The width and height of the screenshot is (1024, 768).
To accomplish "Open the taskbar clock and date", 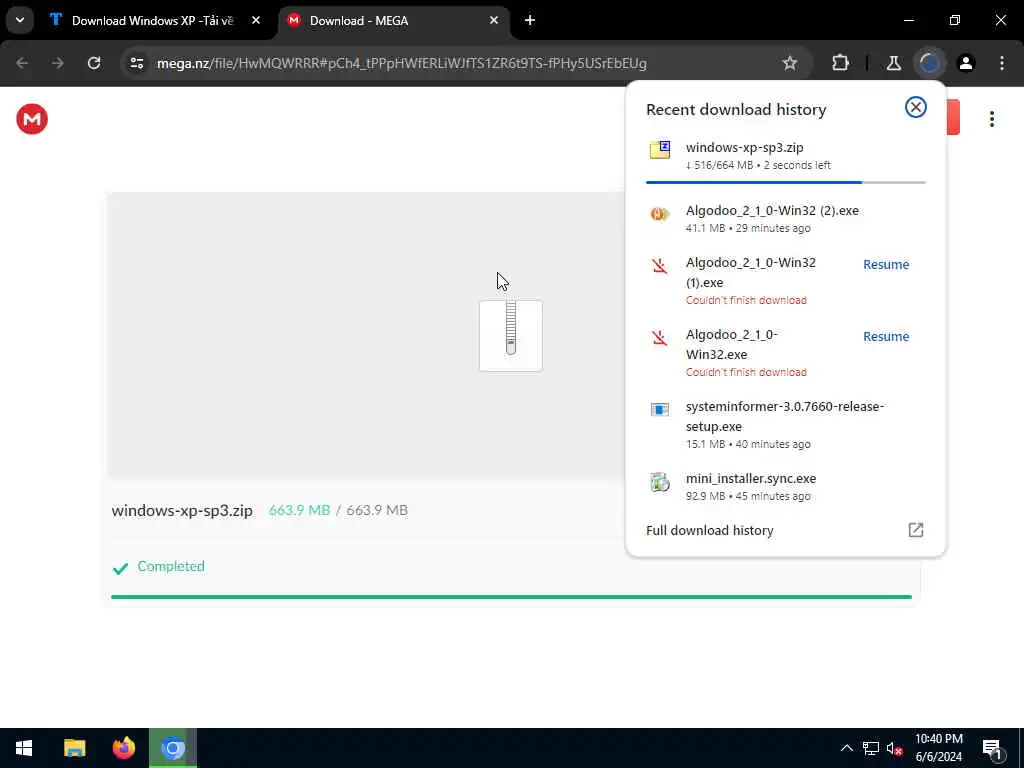I will pyautogui.click(x=938, y=748).
